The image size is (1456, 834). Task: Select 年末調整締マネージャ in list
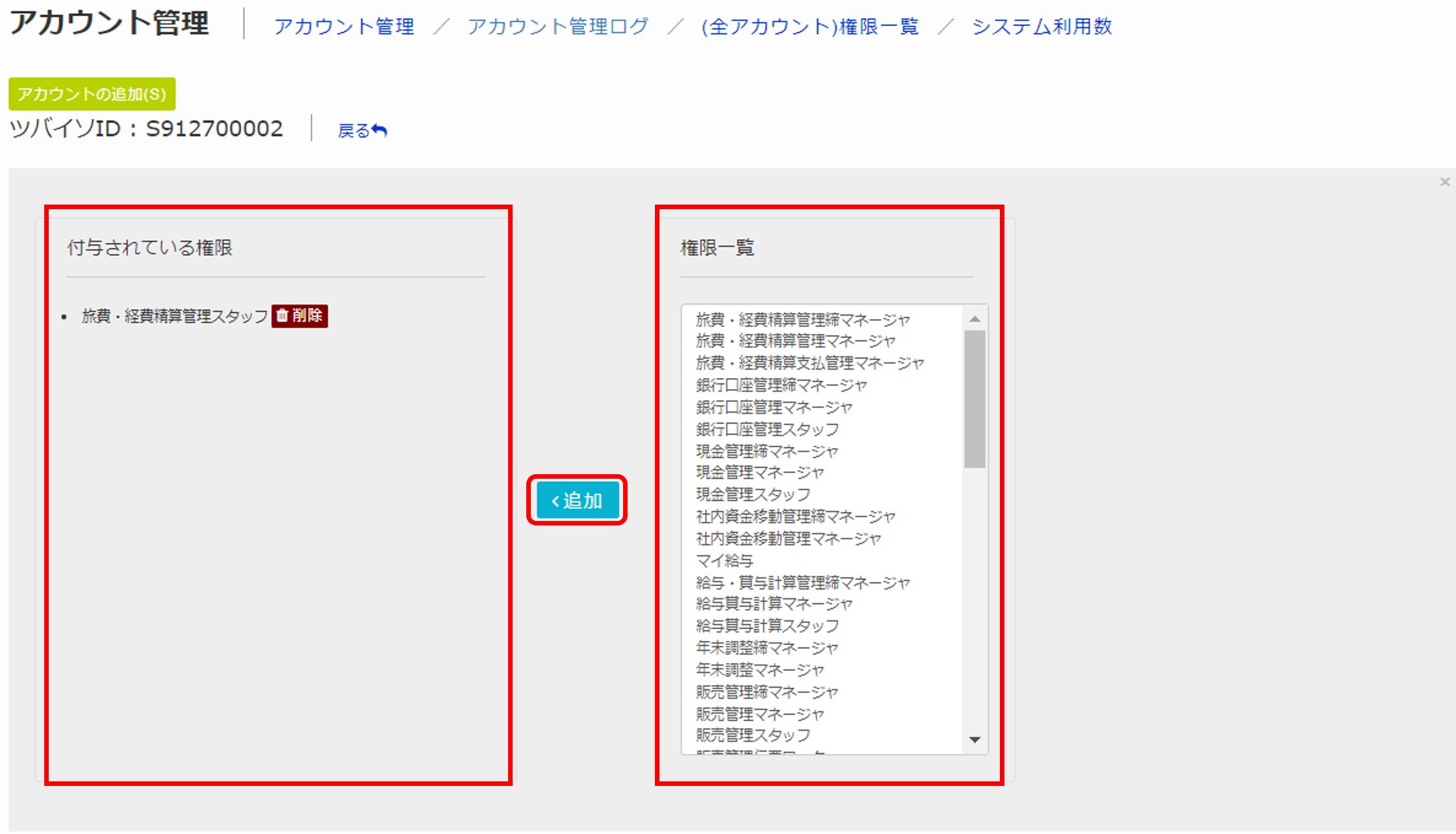pyautogui.click(x=767, y=648)
